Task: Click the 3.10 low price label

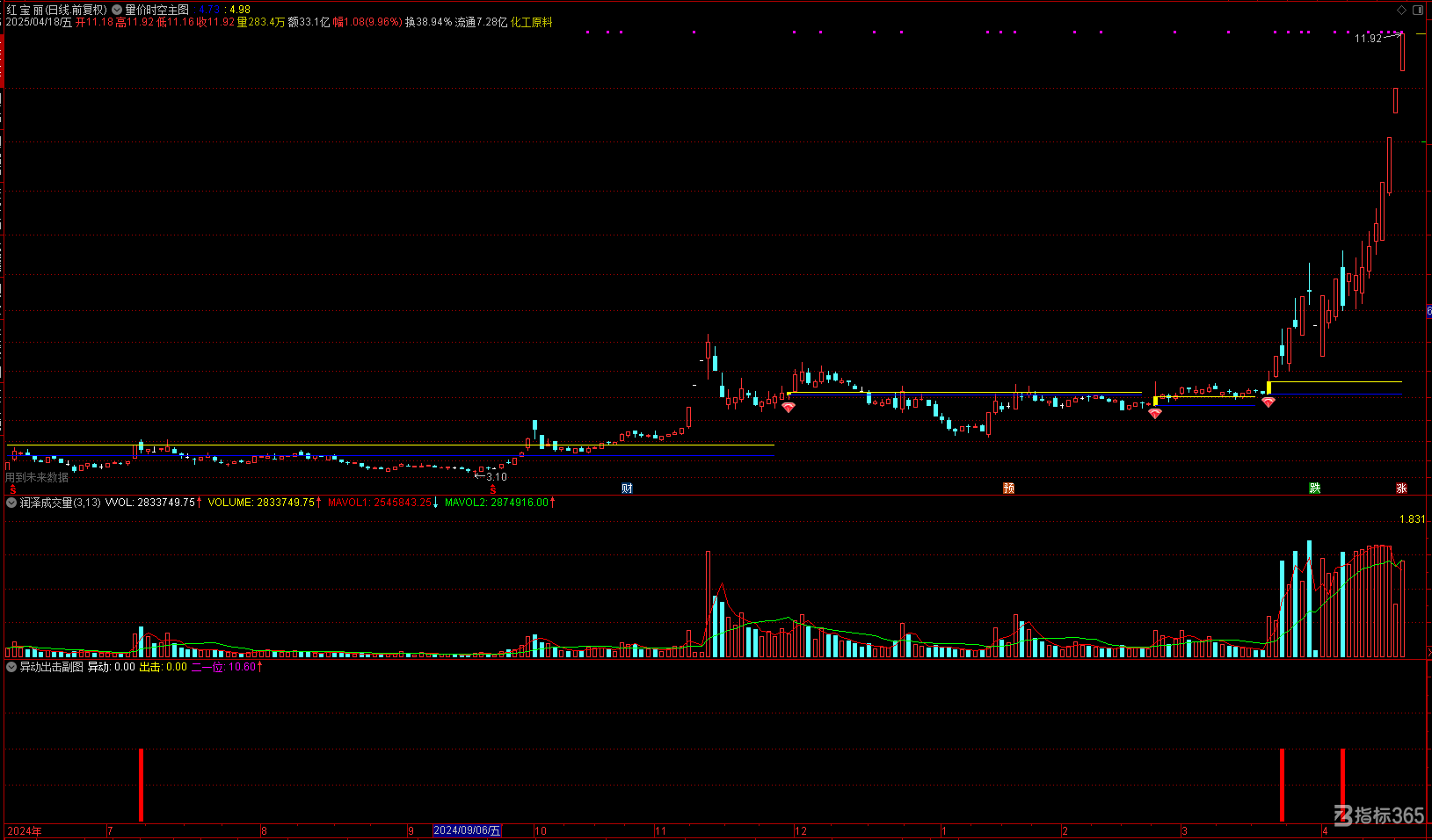Action: [x=497, y=477]
